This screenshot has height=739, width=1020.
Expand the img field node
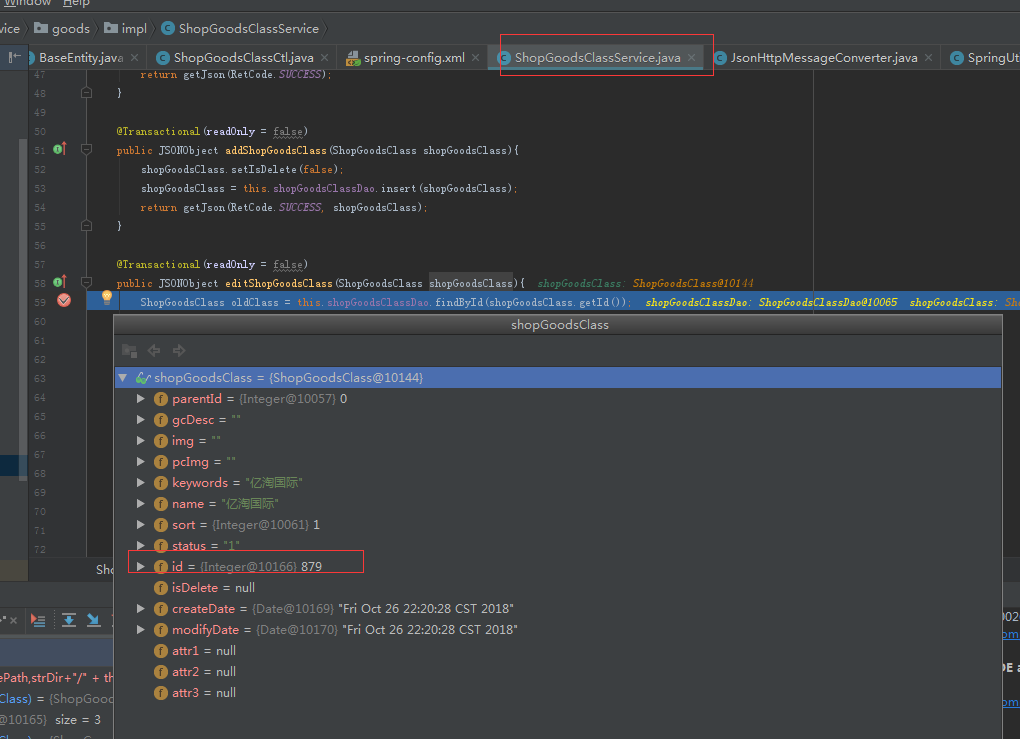click(x=141, y=440)
